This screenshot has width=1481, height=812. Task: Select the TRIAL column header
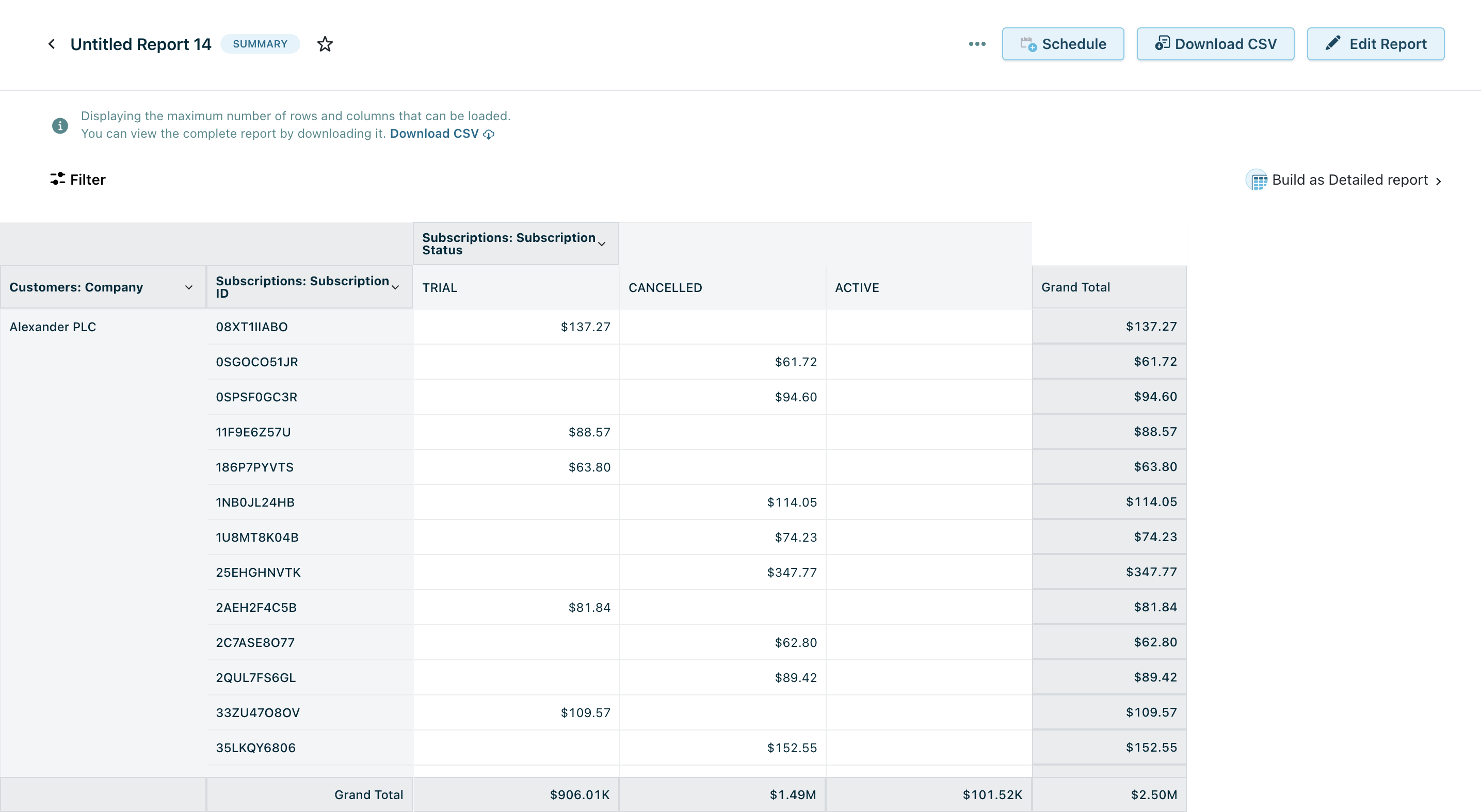click(x=439, y=288)
